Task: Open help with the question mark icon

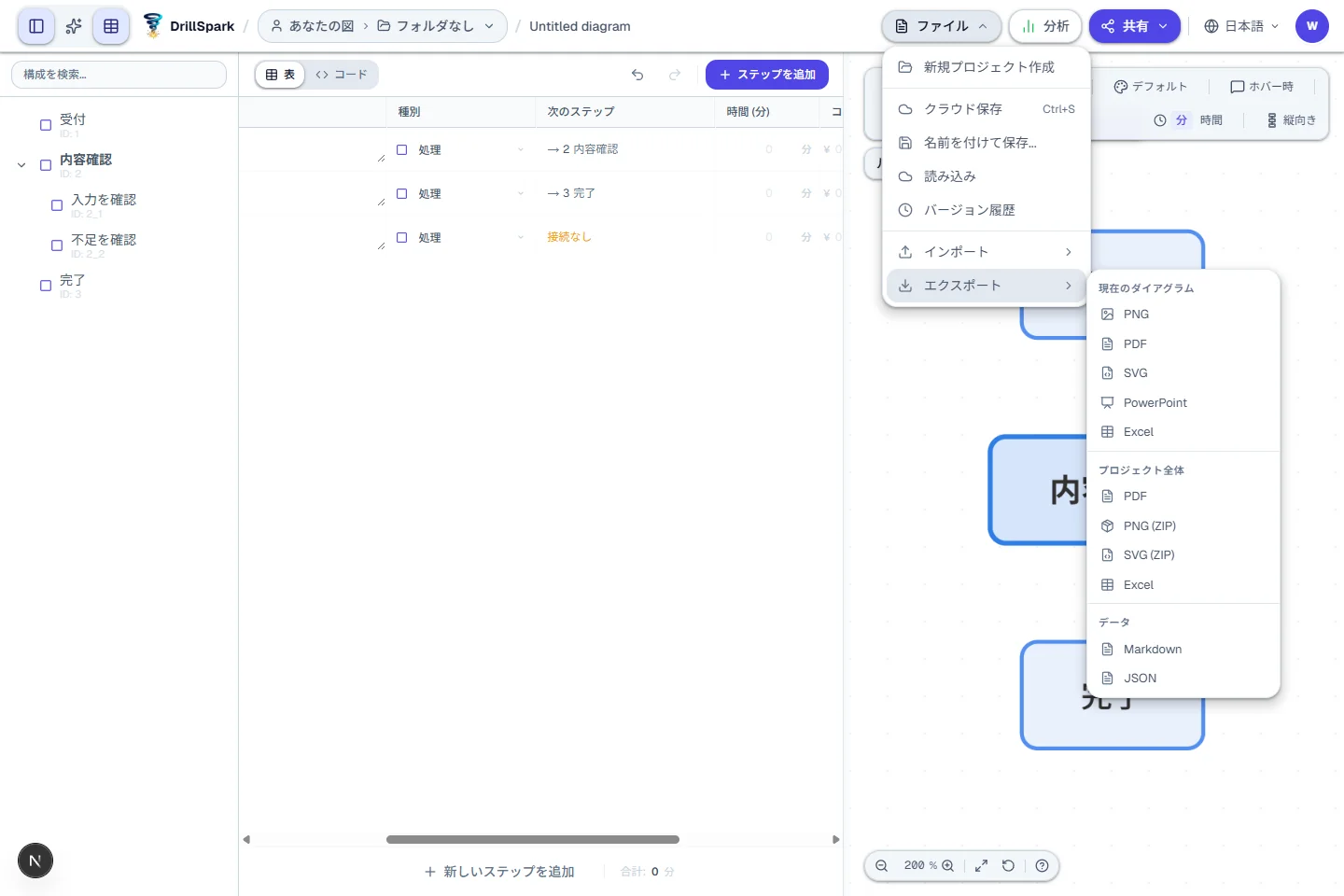Action: tap(1043, 865)
